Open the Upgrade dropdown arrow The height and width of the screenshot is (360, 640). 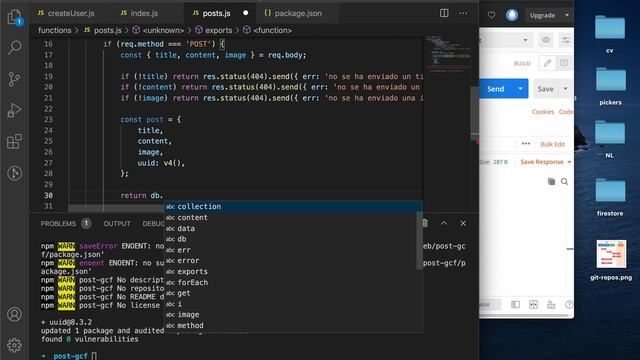point(567,15)
